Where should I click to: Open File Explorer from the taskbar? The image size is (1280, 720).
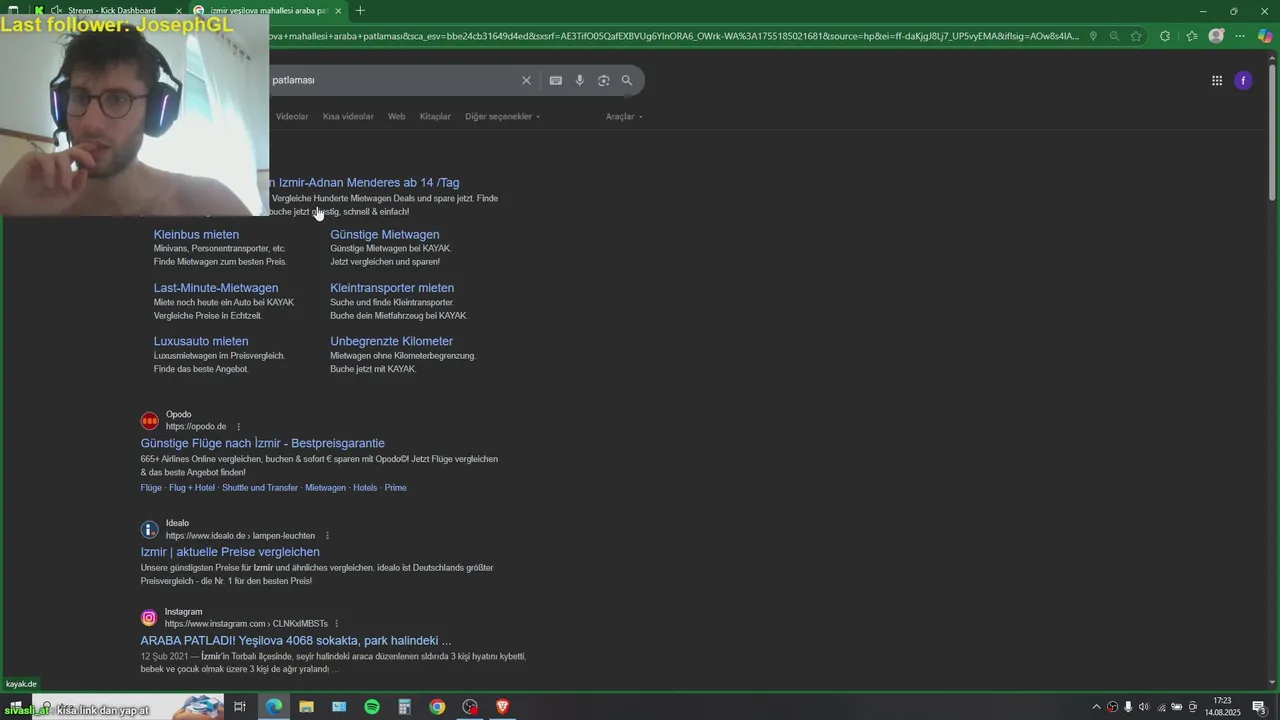pos(306,707)
